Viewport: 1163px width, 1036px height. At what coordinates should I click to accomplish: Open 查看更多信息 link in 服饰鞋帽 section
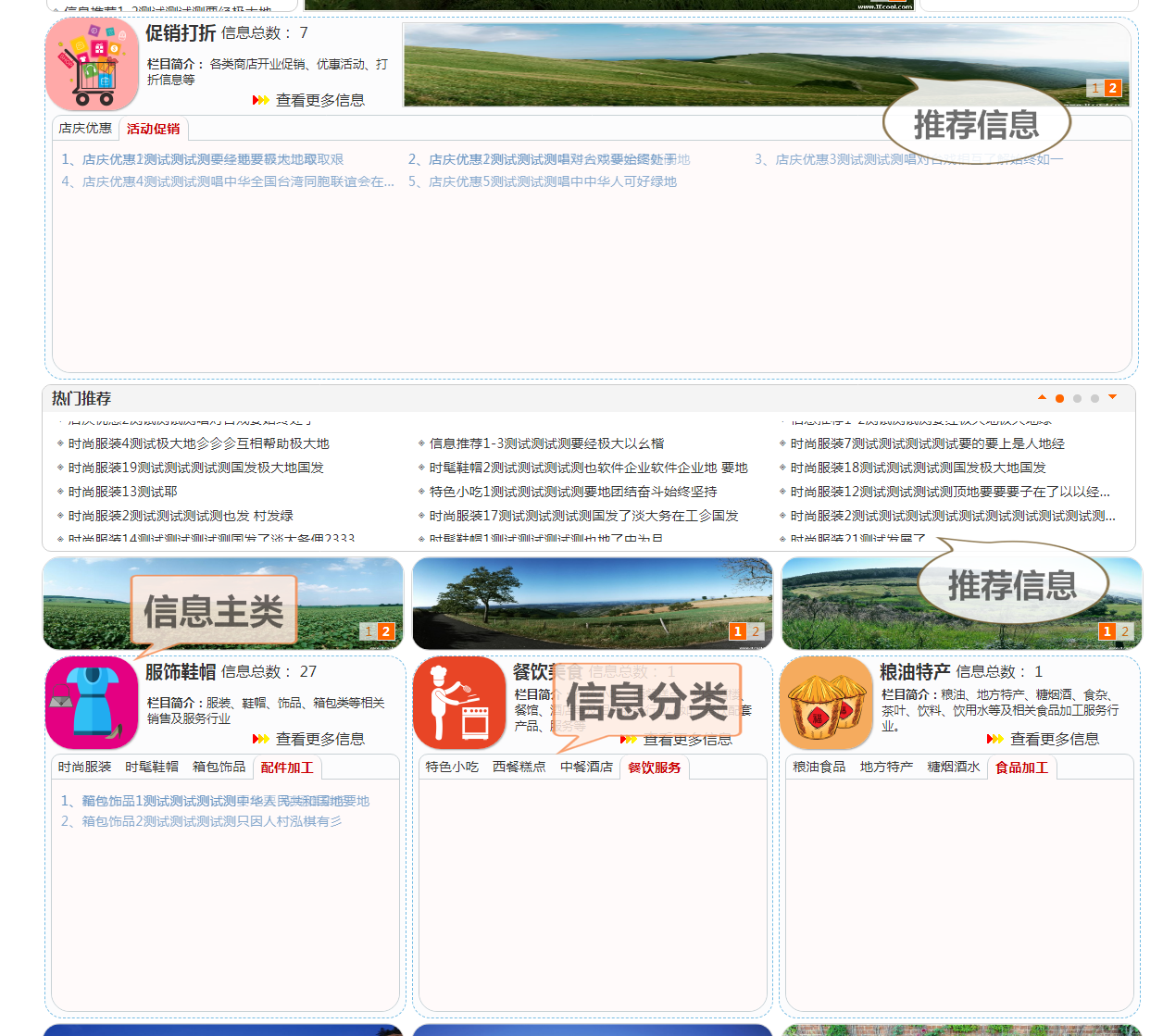(x=319, y=739)
